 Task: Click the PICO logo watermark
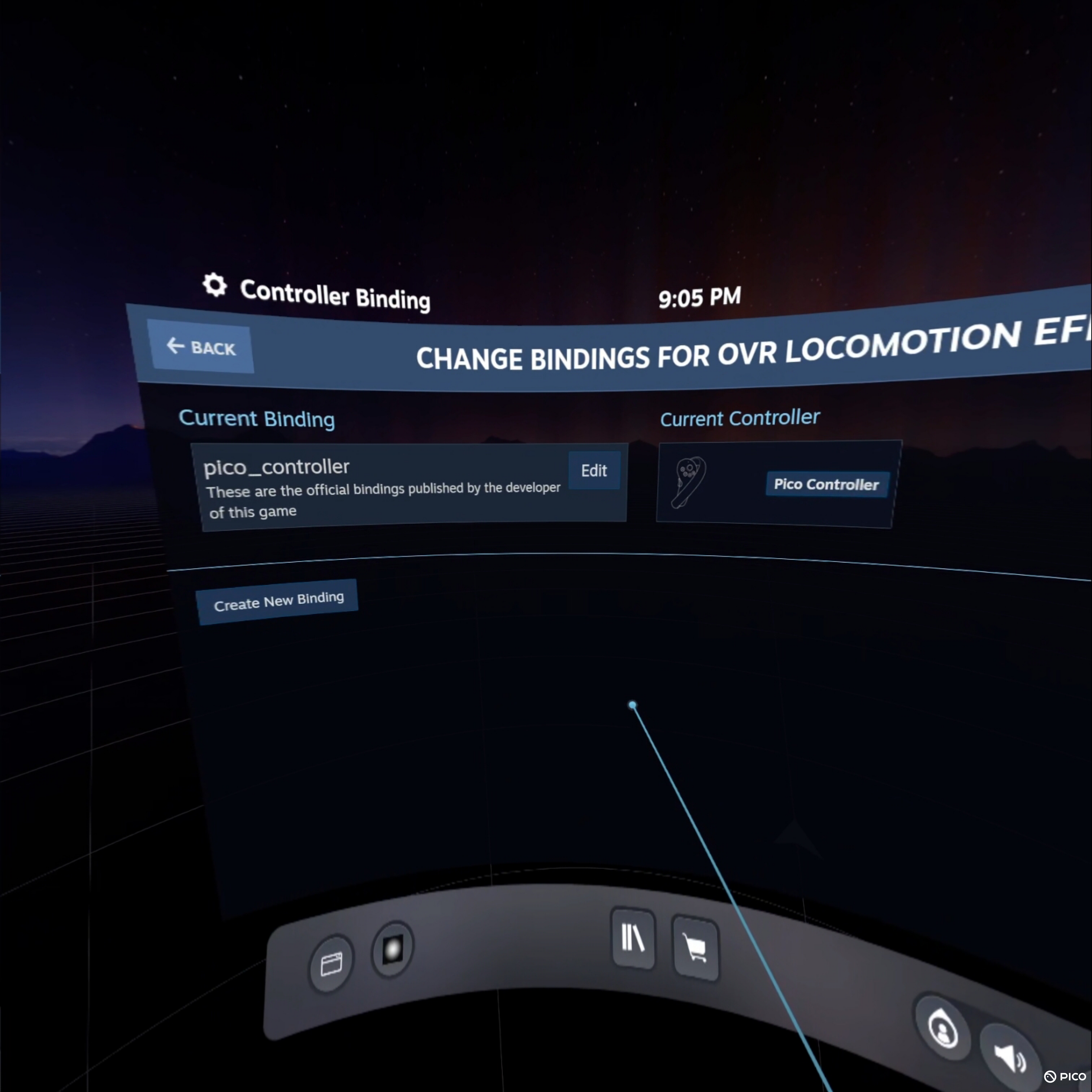pos(1065,1076)
